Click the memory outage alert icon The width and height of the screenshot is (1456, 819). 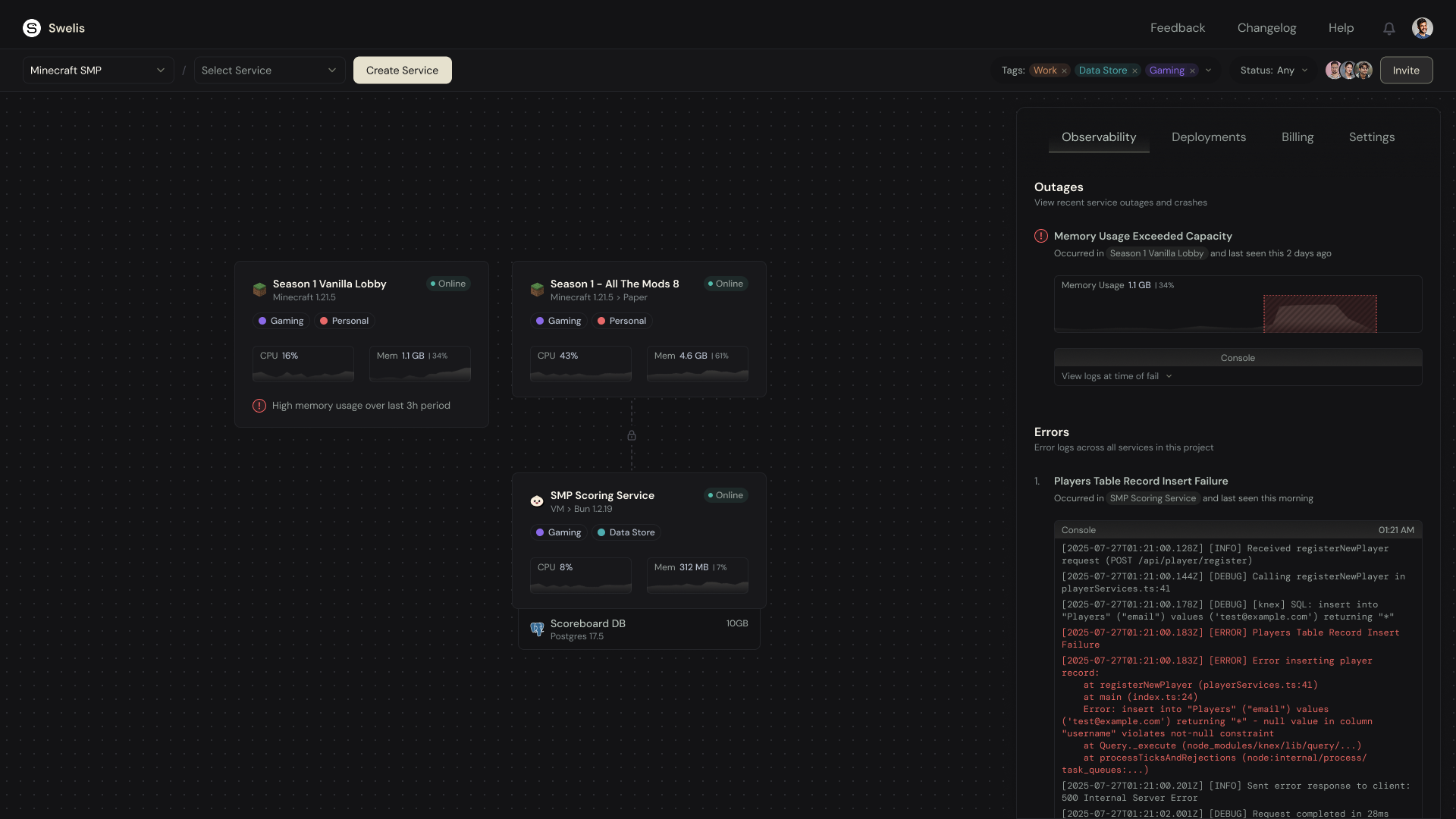coord(1041,236)
